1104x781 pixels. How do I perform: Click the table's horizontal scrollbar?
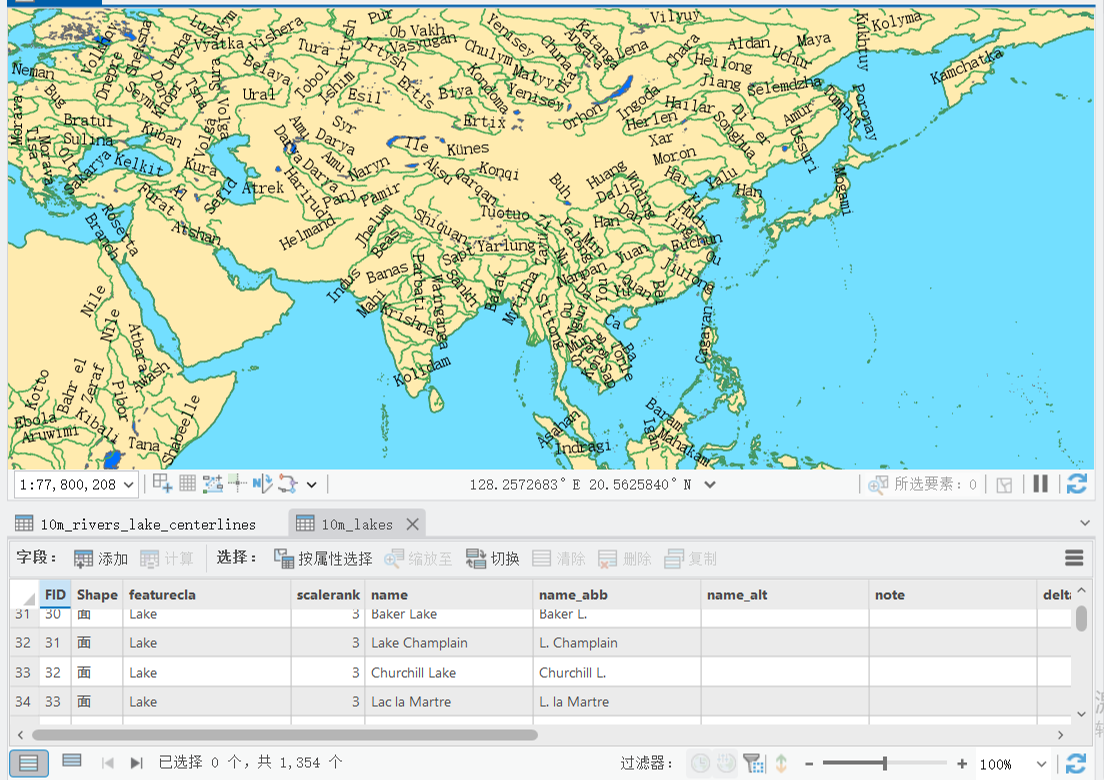pos(284,735)
